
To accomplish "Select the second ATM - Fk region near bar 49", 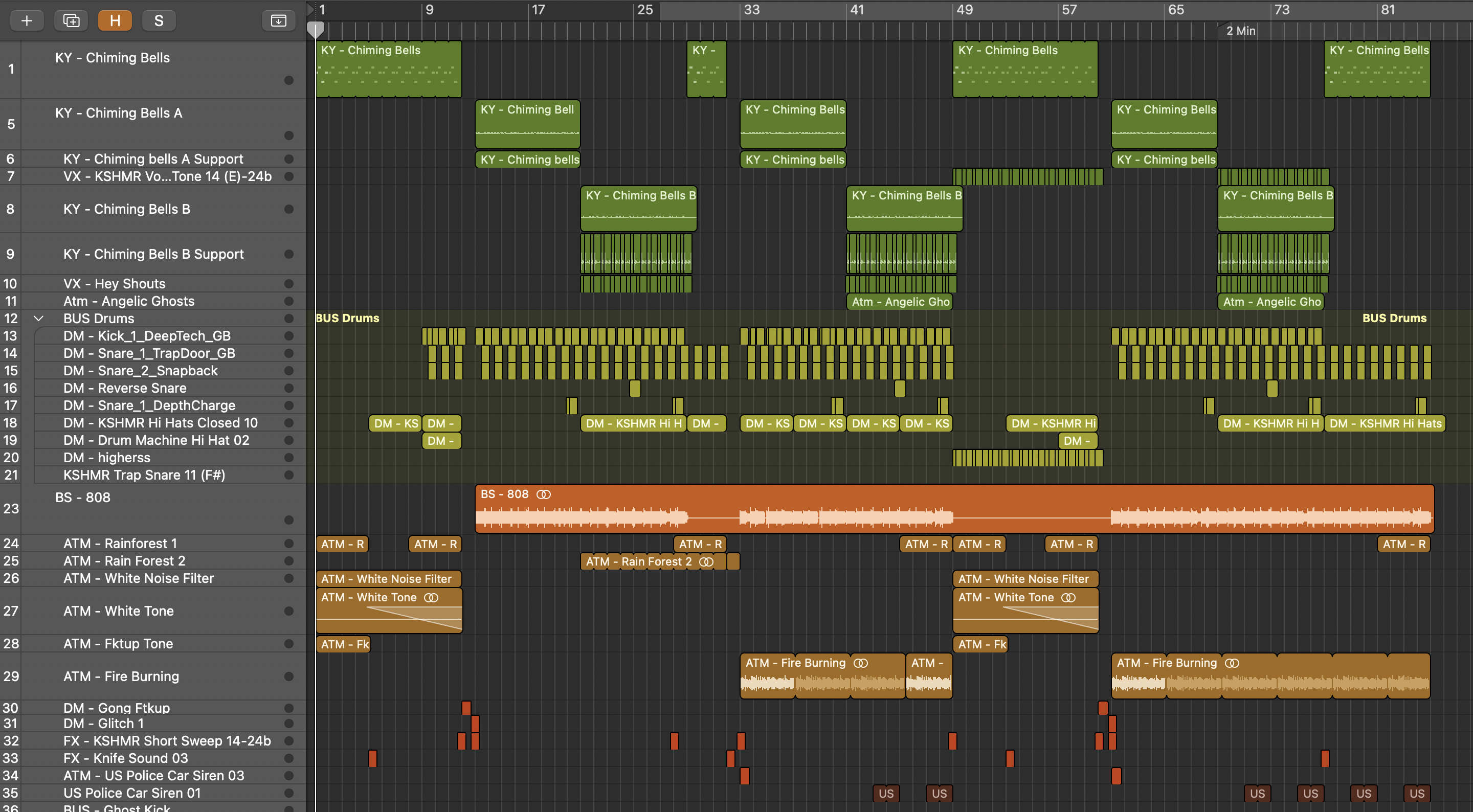I will 980,644.
